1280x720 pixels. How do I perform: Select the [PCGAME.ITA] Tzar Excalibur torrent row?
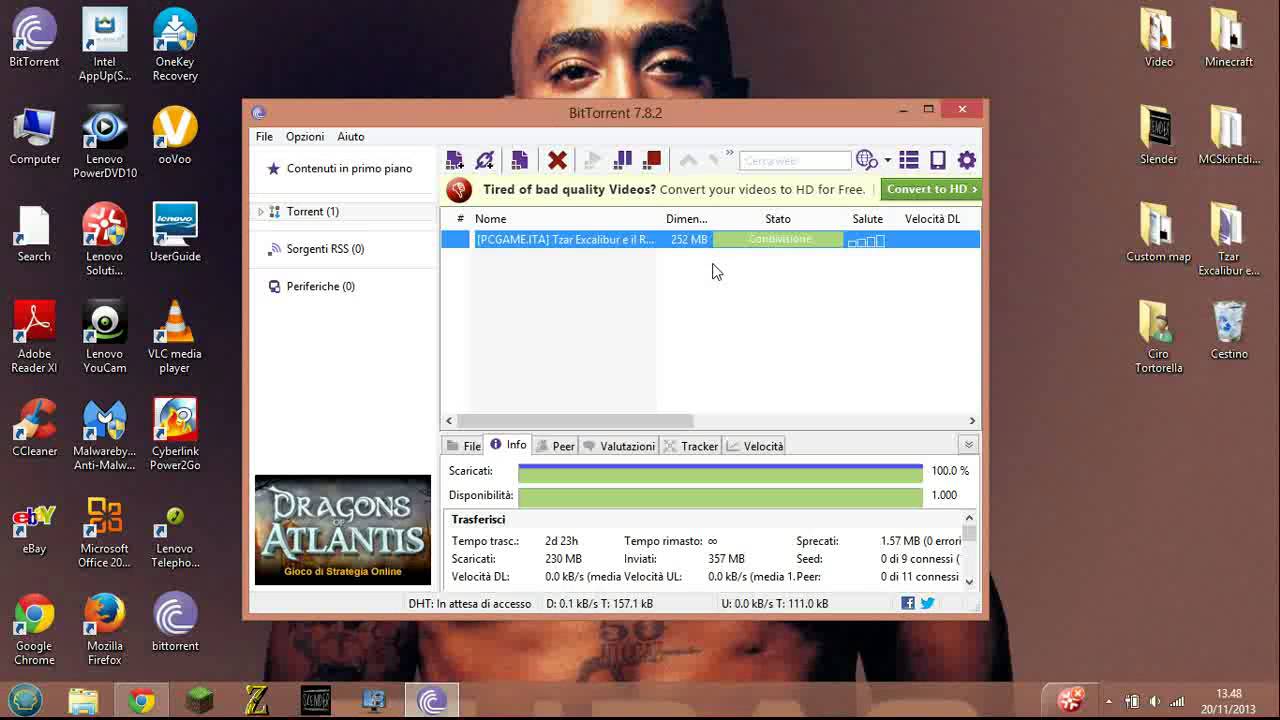click(x=711, y=240)
